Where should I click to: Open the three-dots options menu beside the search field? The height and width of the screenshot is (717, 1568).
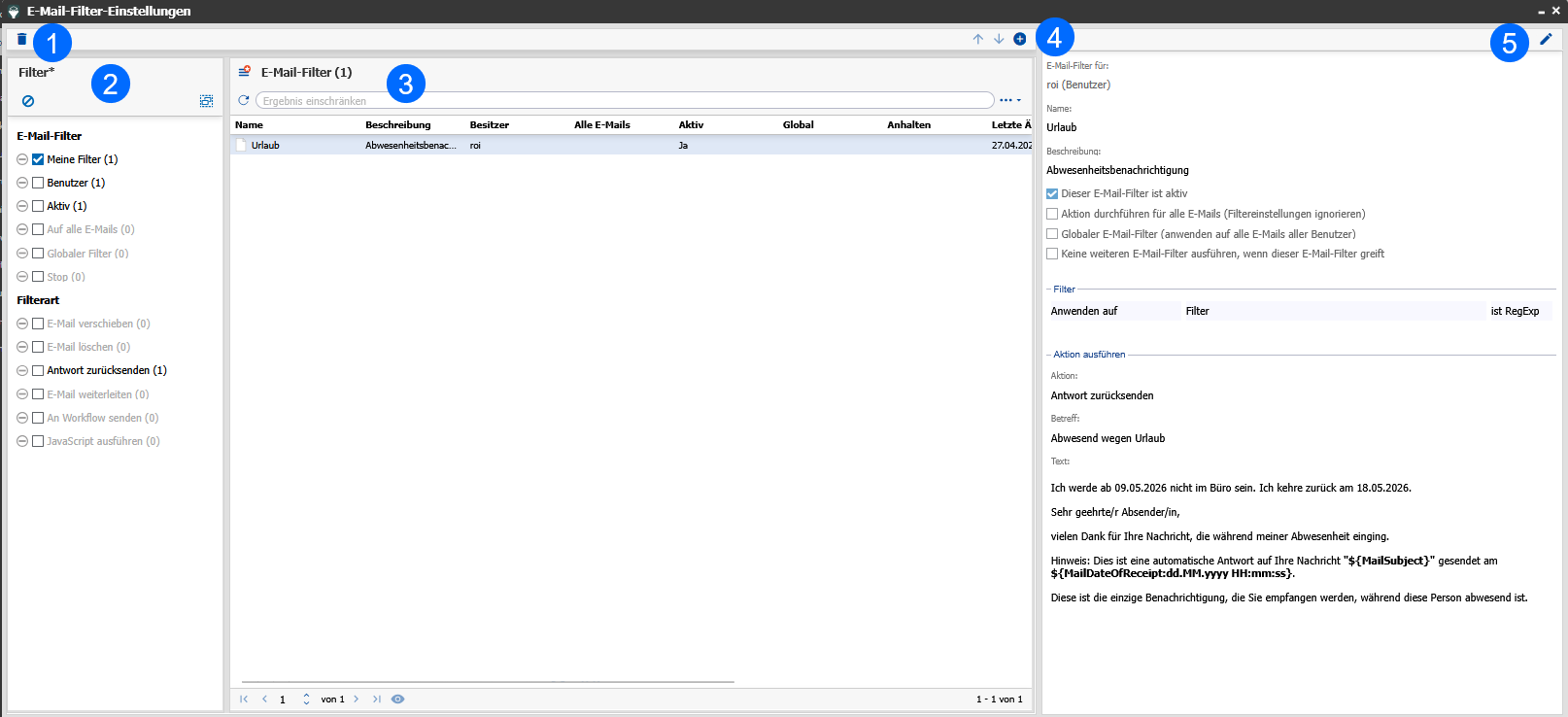coord(1010,100)
